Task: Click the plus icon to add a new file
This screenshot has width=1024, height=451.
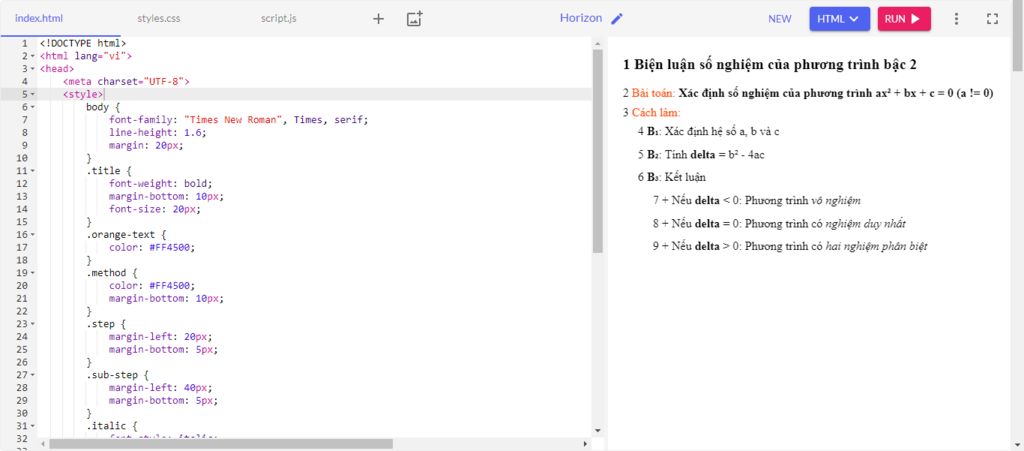Action: (x=378, y=18)
